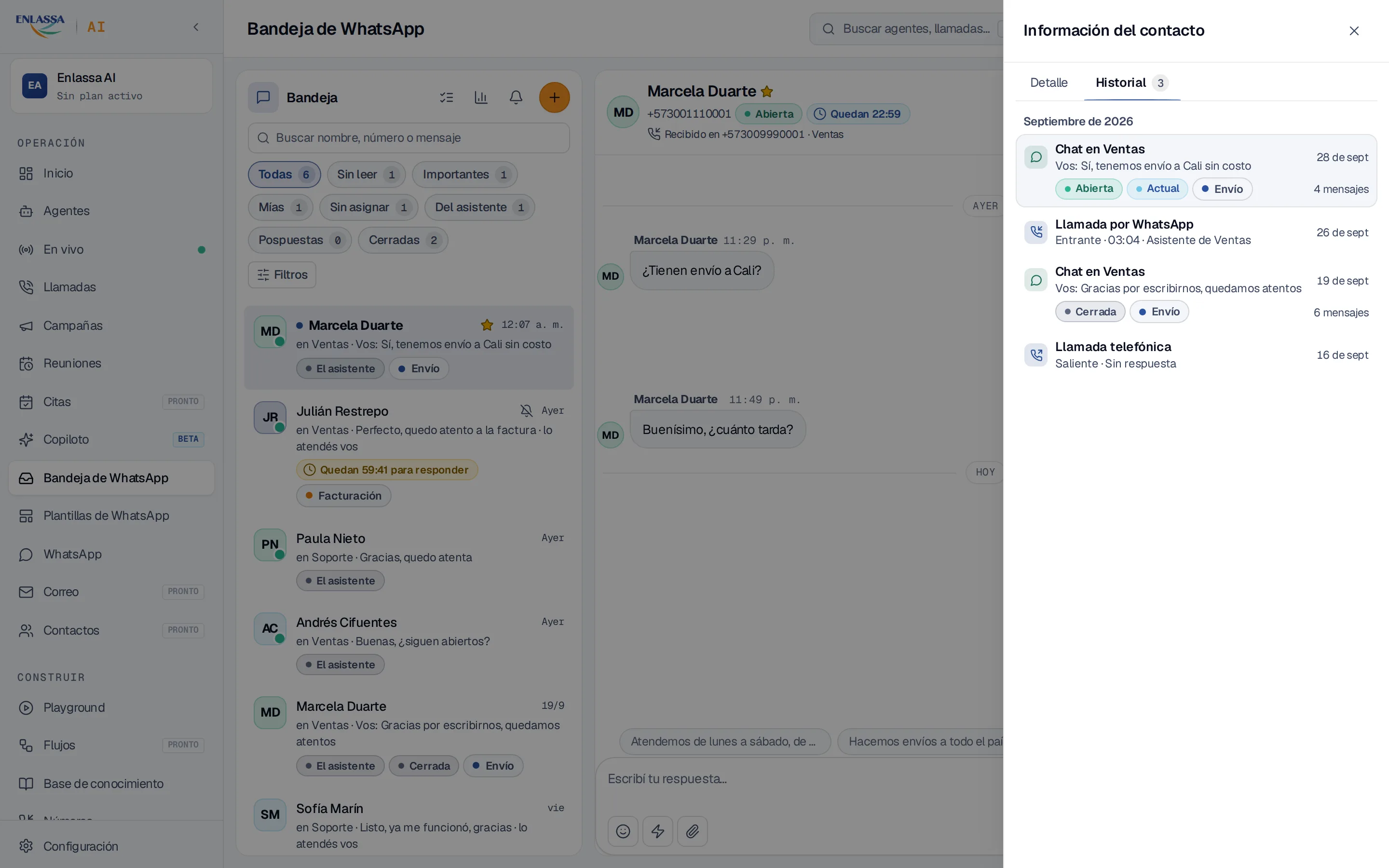
Task: Open the statistics chart icon in Bandeja
Action: click(x=480, y=97)
